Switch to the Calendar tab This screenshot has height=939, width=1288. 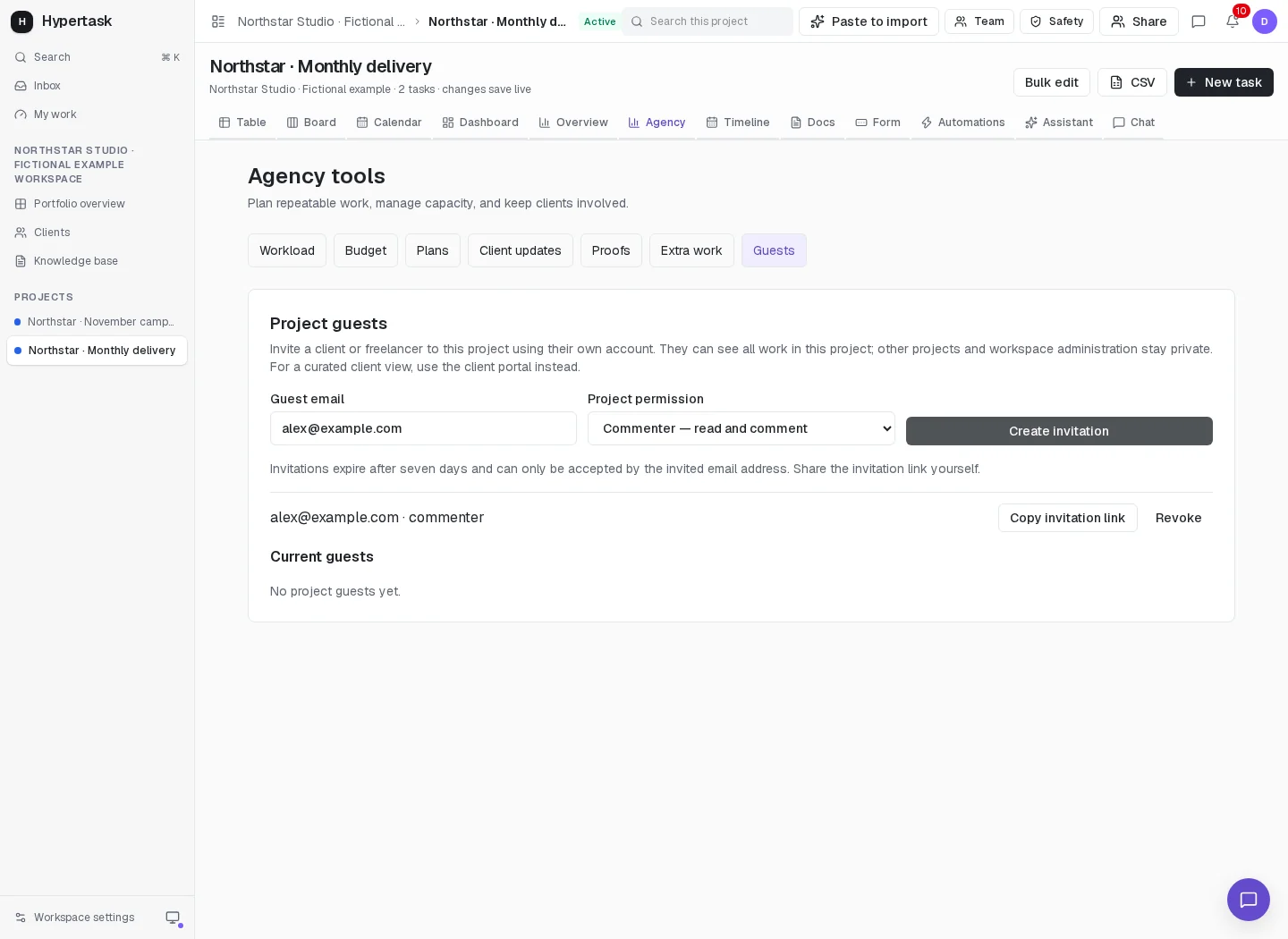coord(389,123)
